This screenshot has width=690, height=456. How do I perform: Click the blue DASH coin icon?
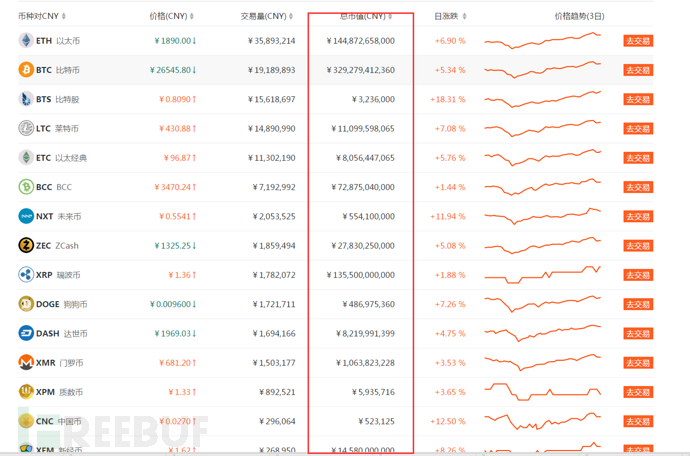click(x=26, y=333)
